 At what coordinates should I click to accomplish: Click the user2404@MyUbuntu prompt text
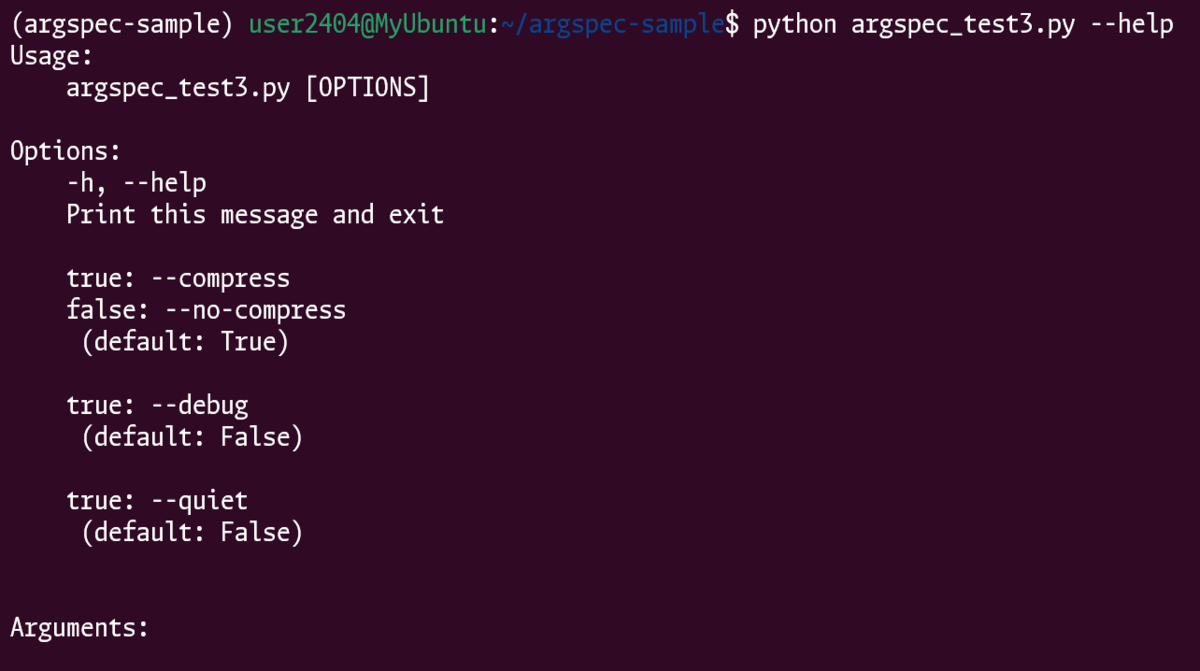click(x=368, y=24)
